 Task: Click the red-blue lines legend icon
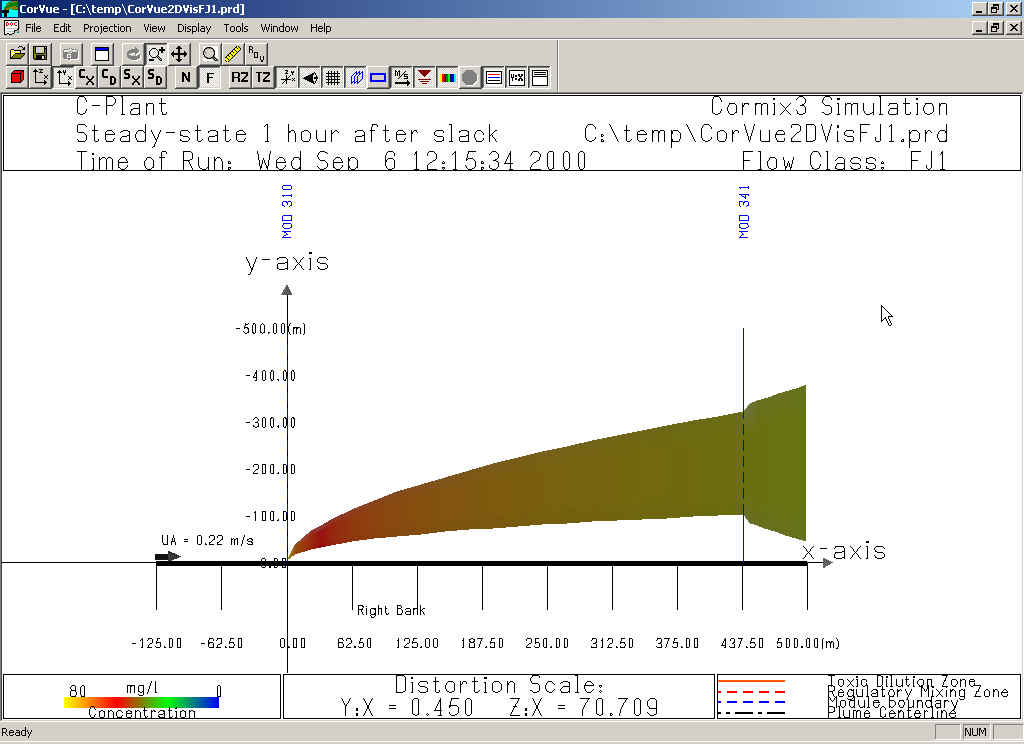[x=494, y=77]
